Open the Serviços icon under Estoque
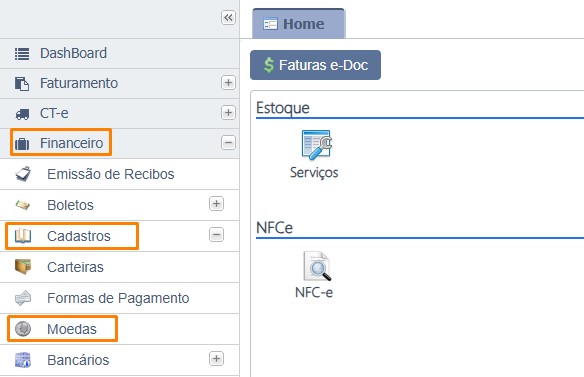The height and width of the screenshot is (377, 584). 316,145
